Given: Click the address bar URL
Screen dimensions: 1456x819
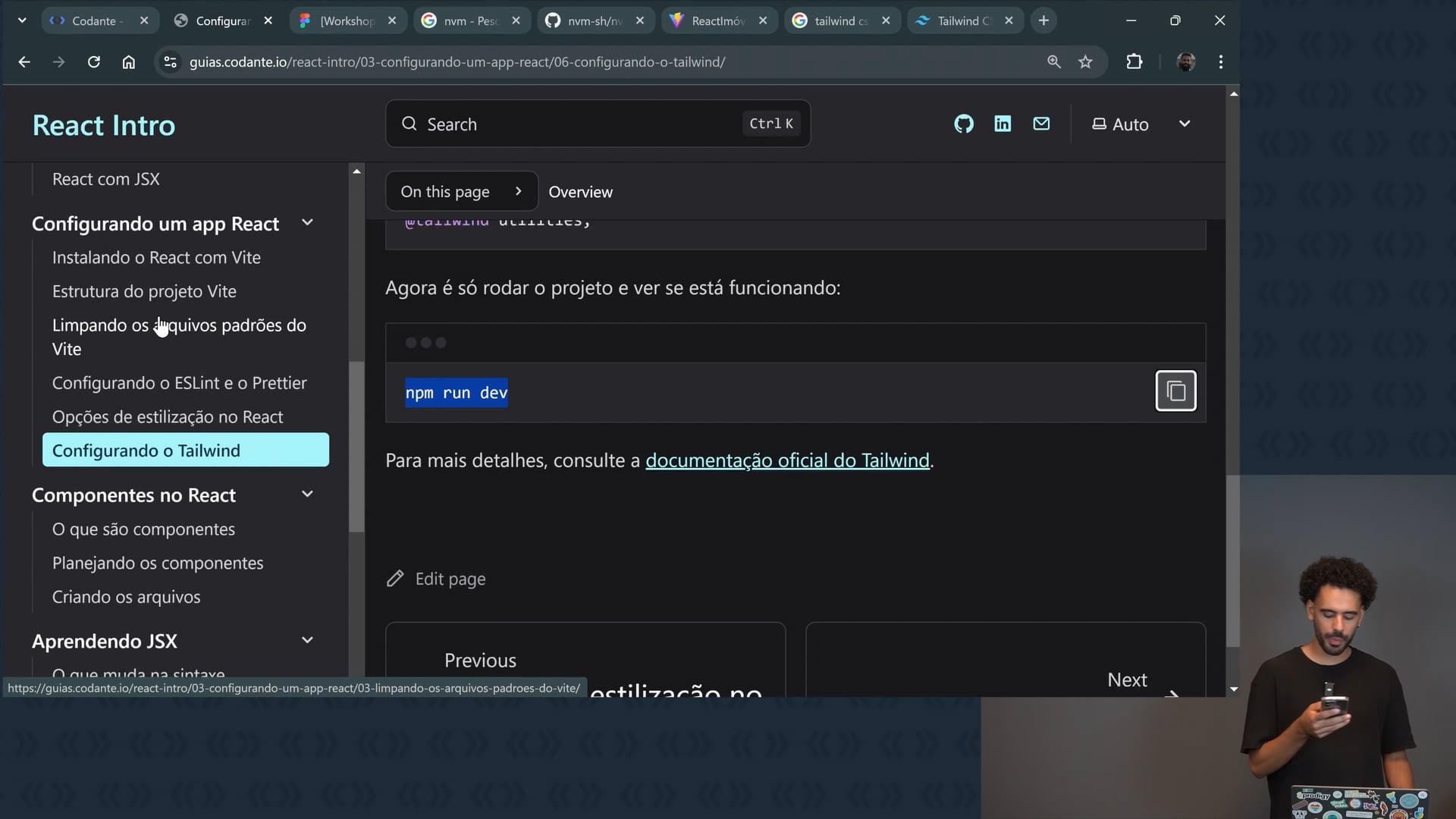Looking at the screenshot, I should click(x=457, y=62).
